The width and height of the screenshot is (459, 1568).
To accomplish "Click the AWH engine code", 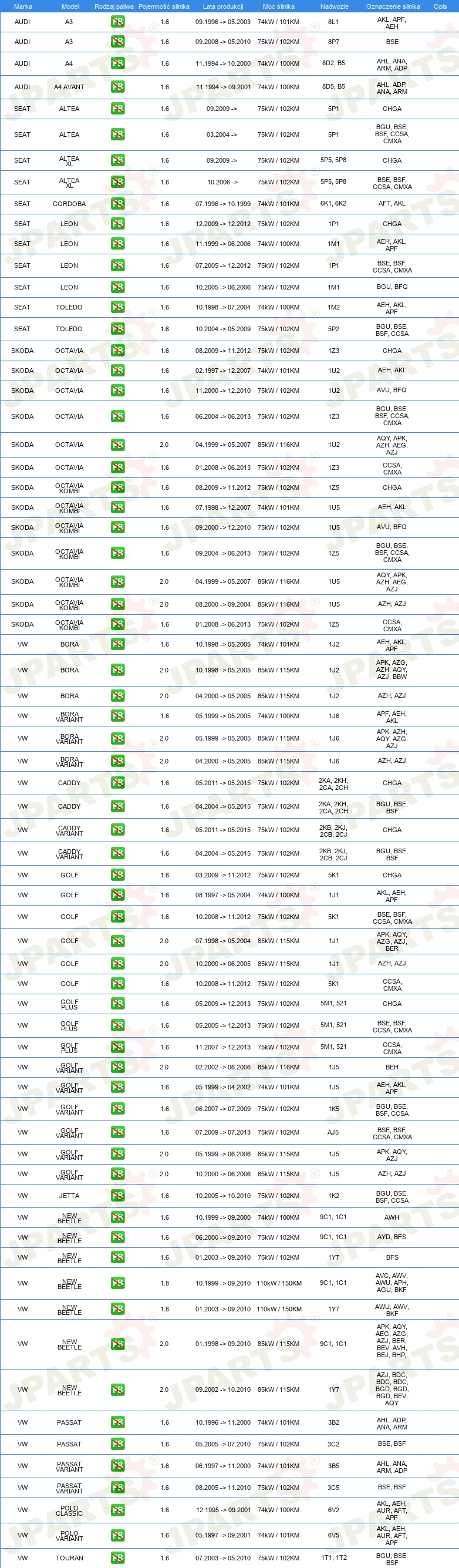I will [392, 1218].
